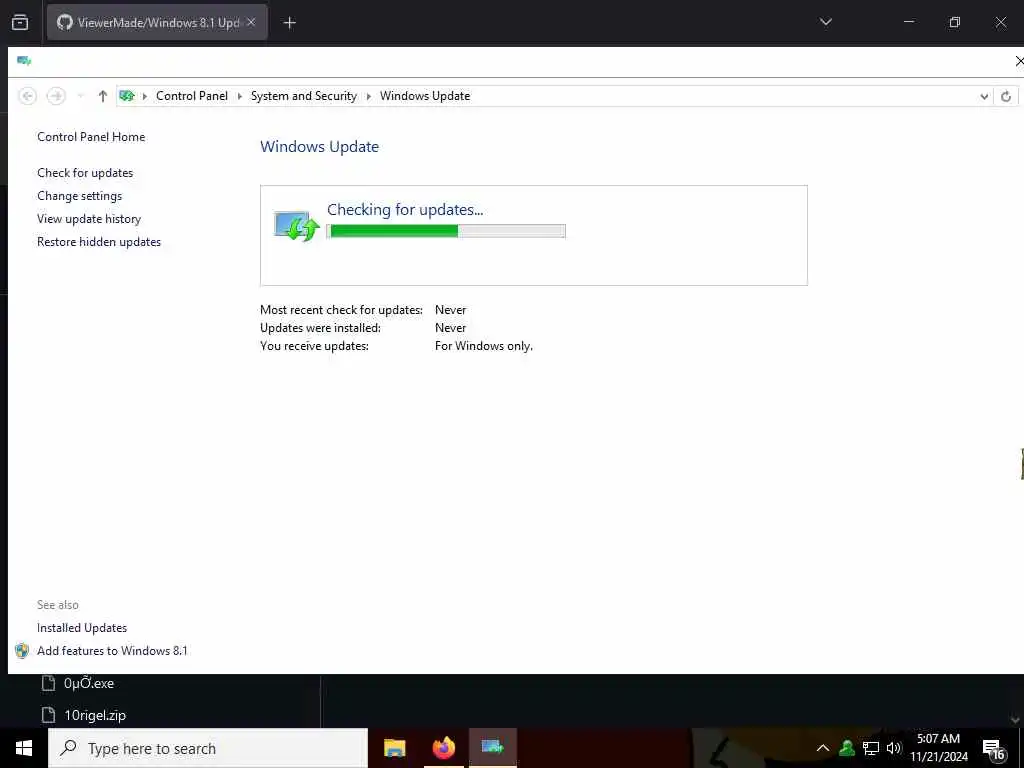1024x768 pixels.
Task: Click Add features to Windows 8.1
Action: (x=112, y=650)
